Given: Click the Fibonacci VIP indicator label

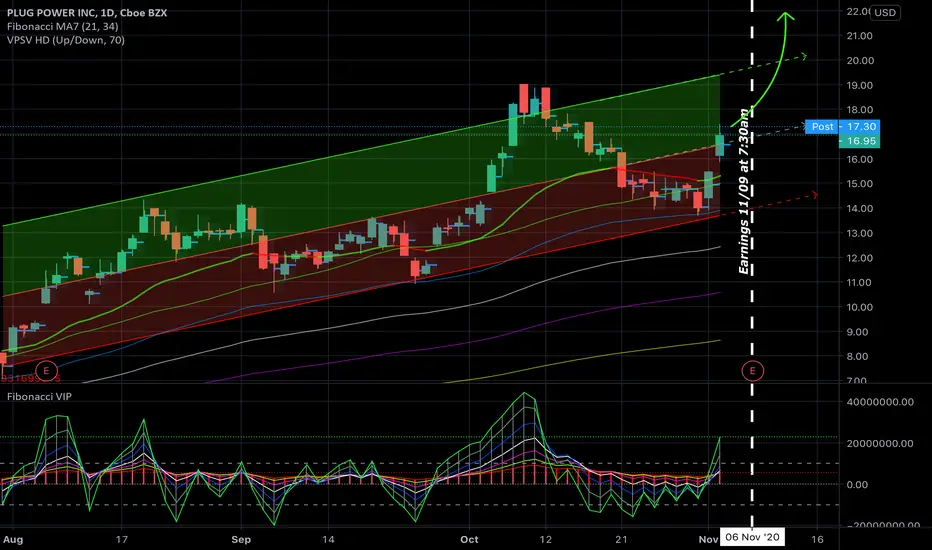Looking at the screenshot, I should [x=39, y=397].
